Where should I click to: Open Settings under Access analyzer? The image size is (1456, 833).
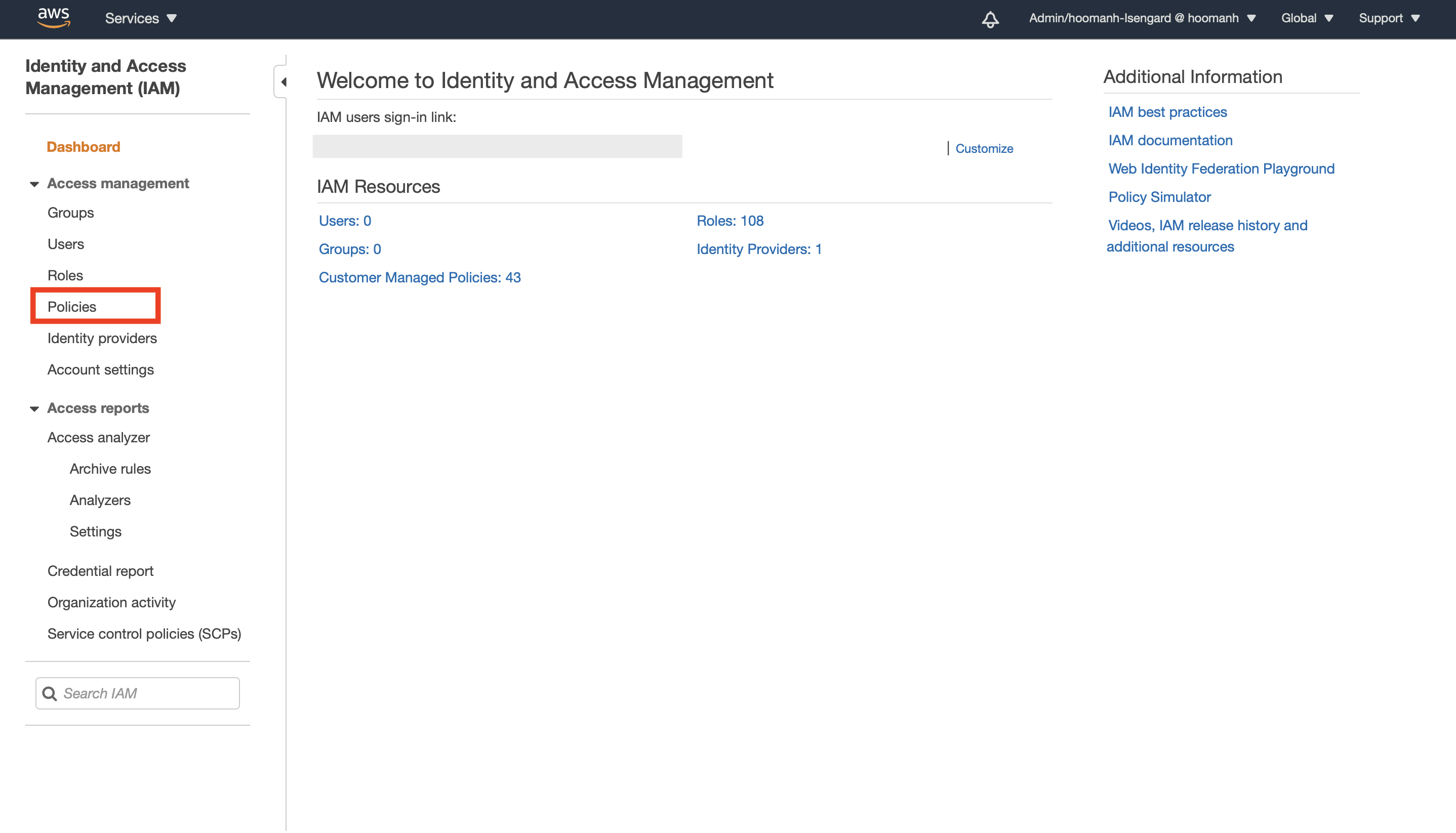96,531
